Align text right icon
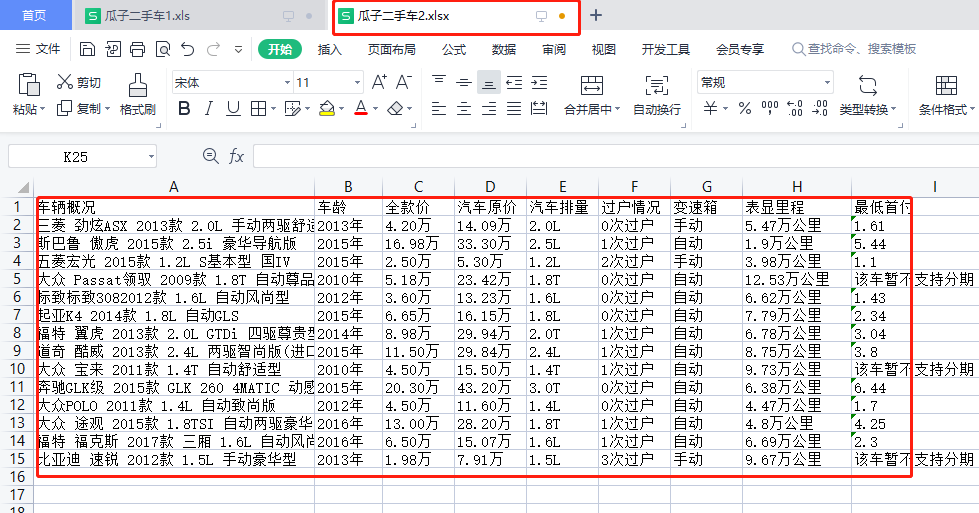979x513 pixels. click(489, 109)
